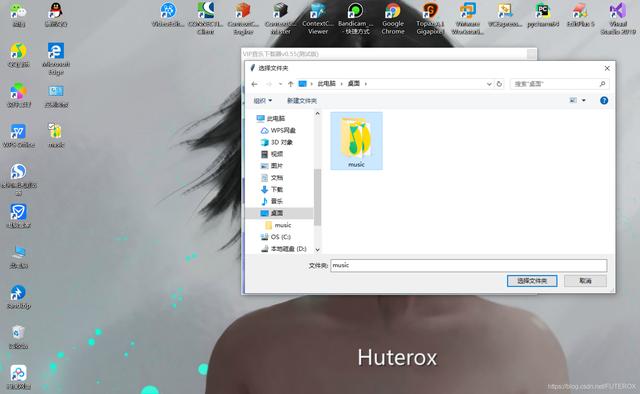This screenshot has height=394, width=640.
Task: Close the 选择文件夹 dialog
Action: tap(607, 68)
